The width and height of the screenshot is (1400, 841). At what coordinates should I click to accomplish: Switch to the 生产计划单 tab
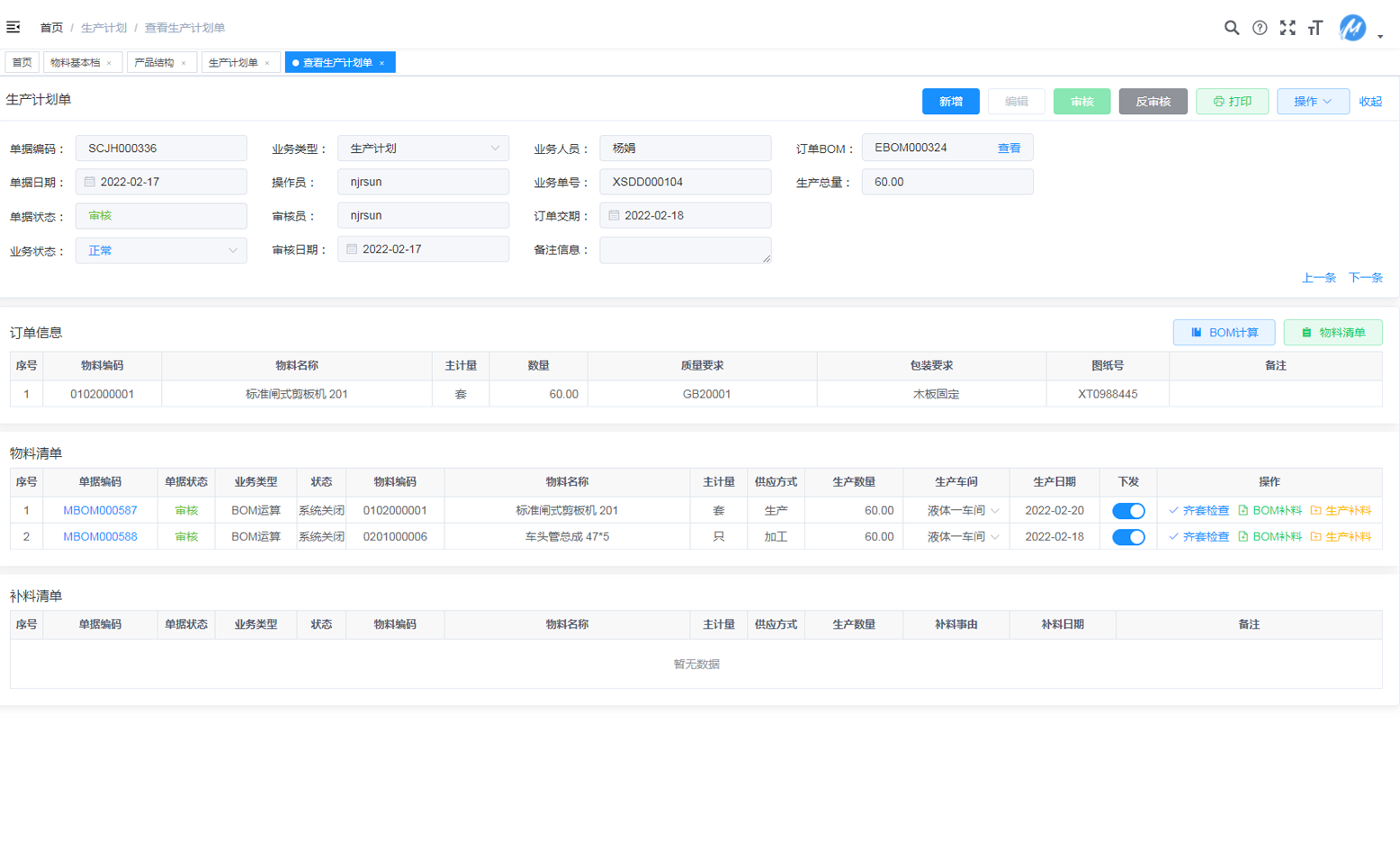pyautogui.click(x=233, y=63)
